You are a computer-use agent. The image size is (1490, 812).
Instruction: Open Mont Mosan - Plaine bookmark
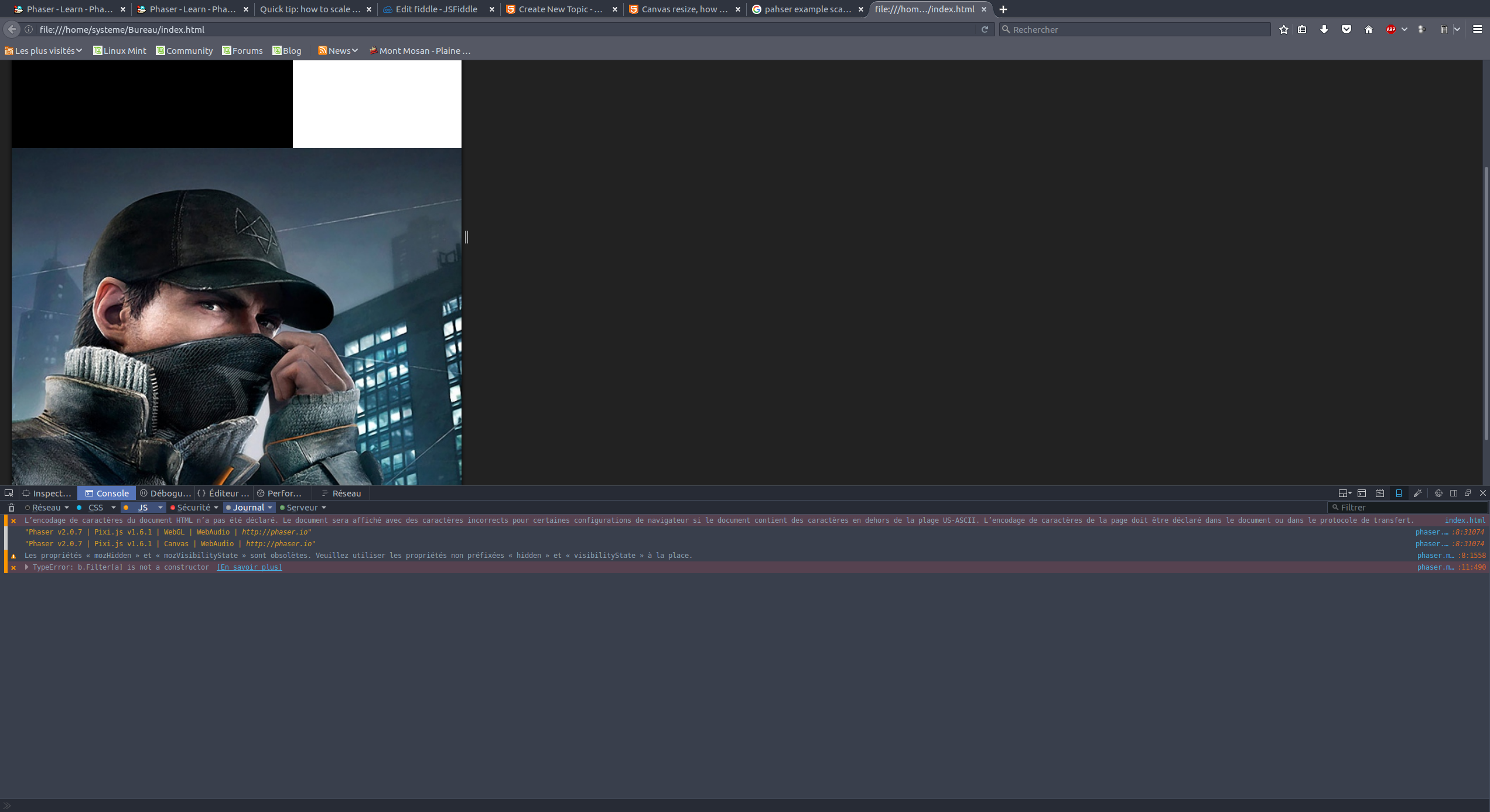coord(419,51)
